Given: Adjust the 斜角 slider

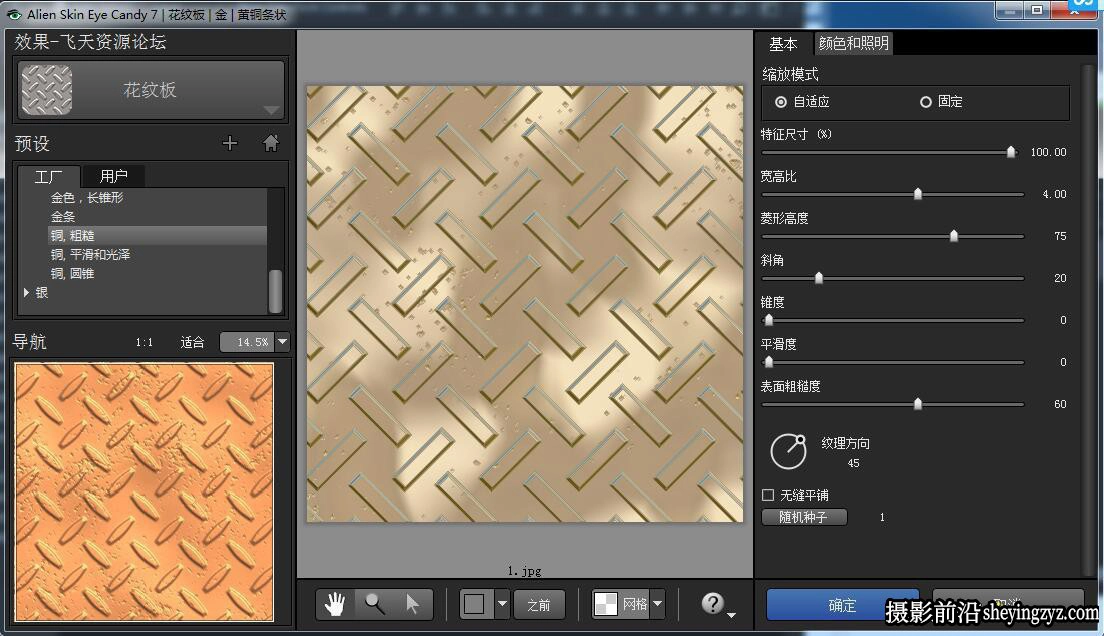Looking at the screenshot, I should pyautogui.click(x=819, y=278).
